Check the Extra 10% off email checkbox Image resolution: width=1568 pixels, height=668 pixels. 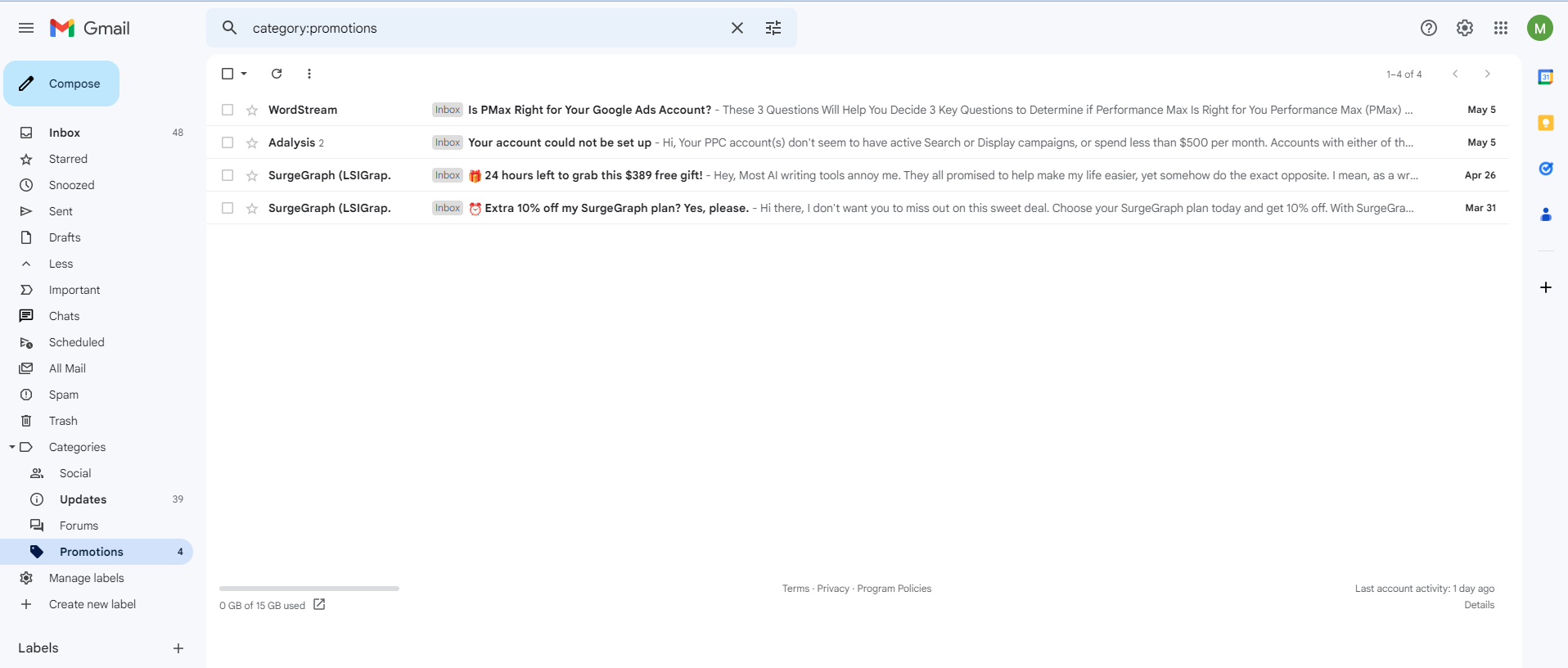click(228, 208)
